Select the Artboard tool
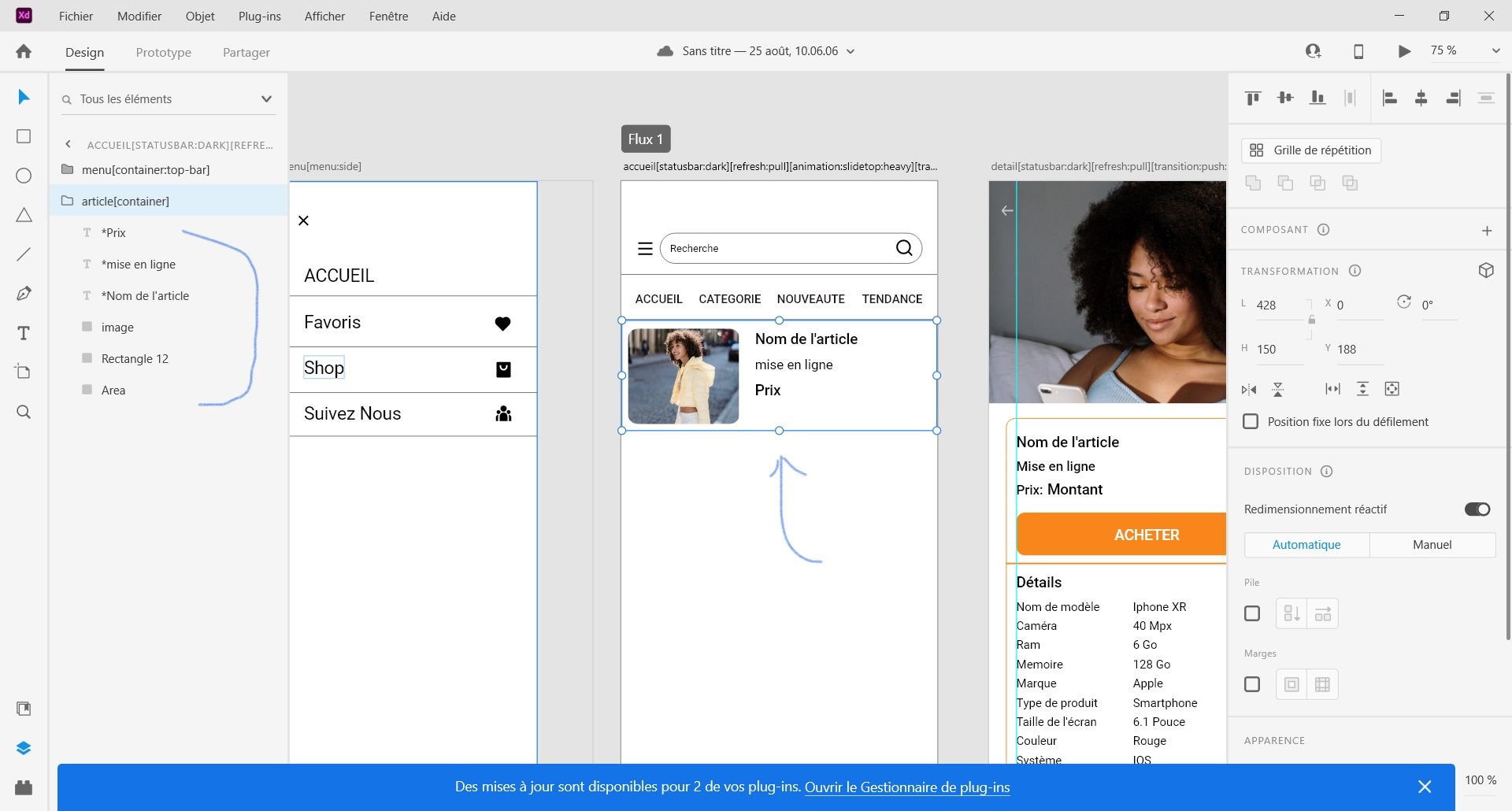 (24, 372)
